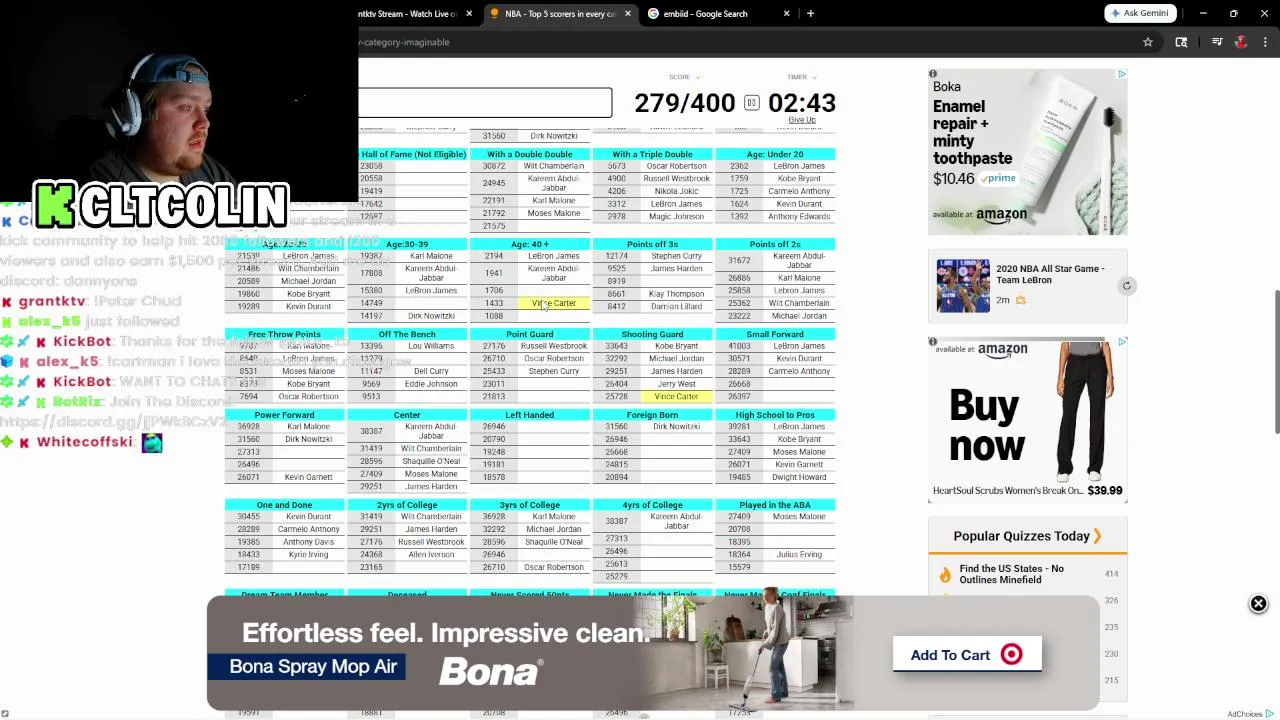Click the Klay Thompson cell
Viewport: 1280px width, 720px height.
point(676,294)
